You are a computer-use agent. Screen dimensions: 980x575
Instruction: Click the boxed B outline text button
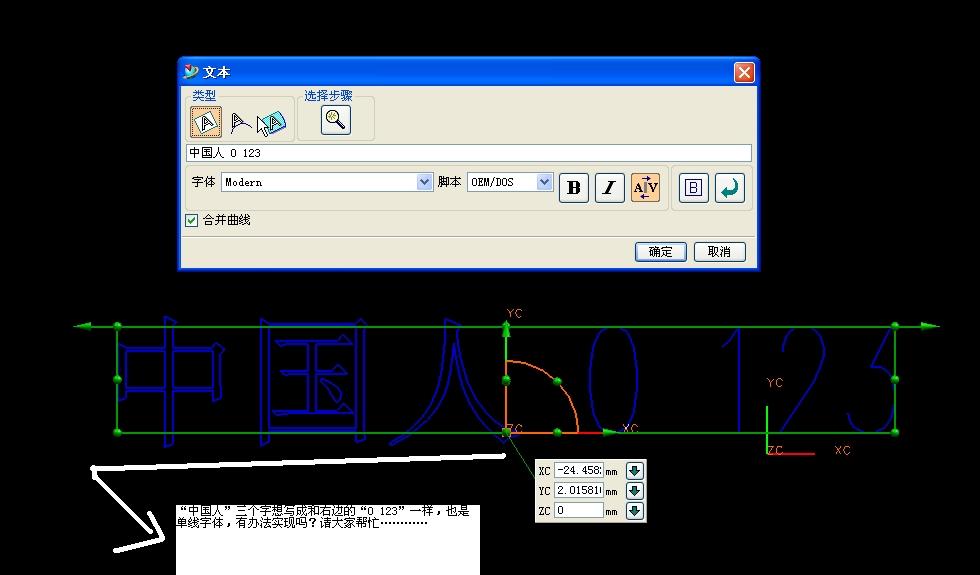pyautogui.click(x=693, y=188)
